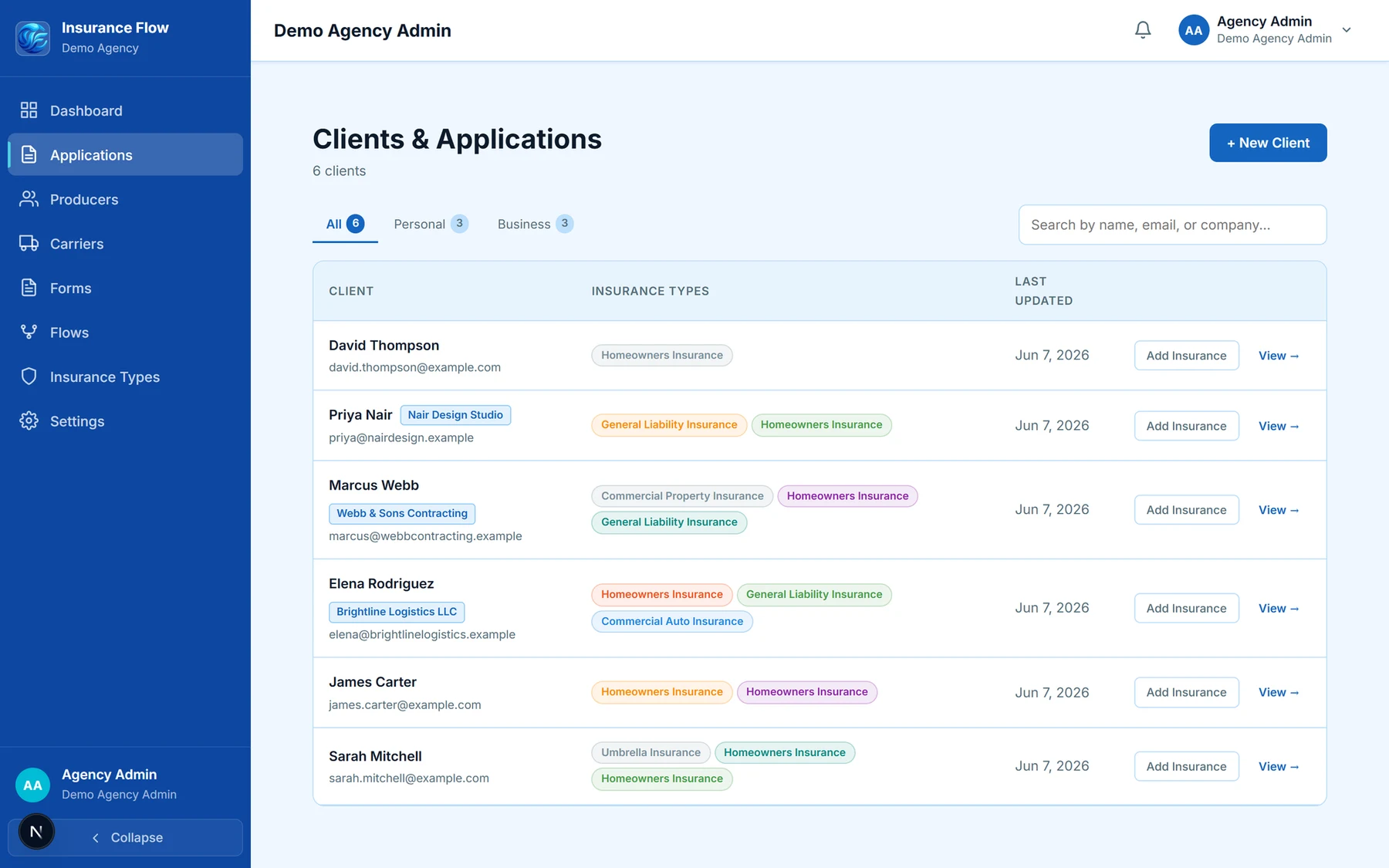Add Insurance for James Carter
The width and height of the screenshot is (1389, 868).
click(x=1186, y=692)
